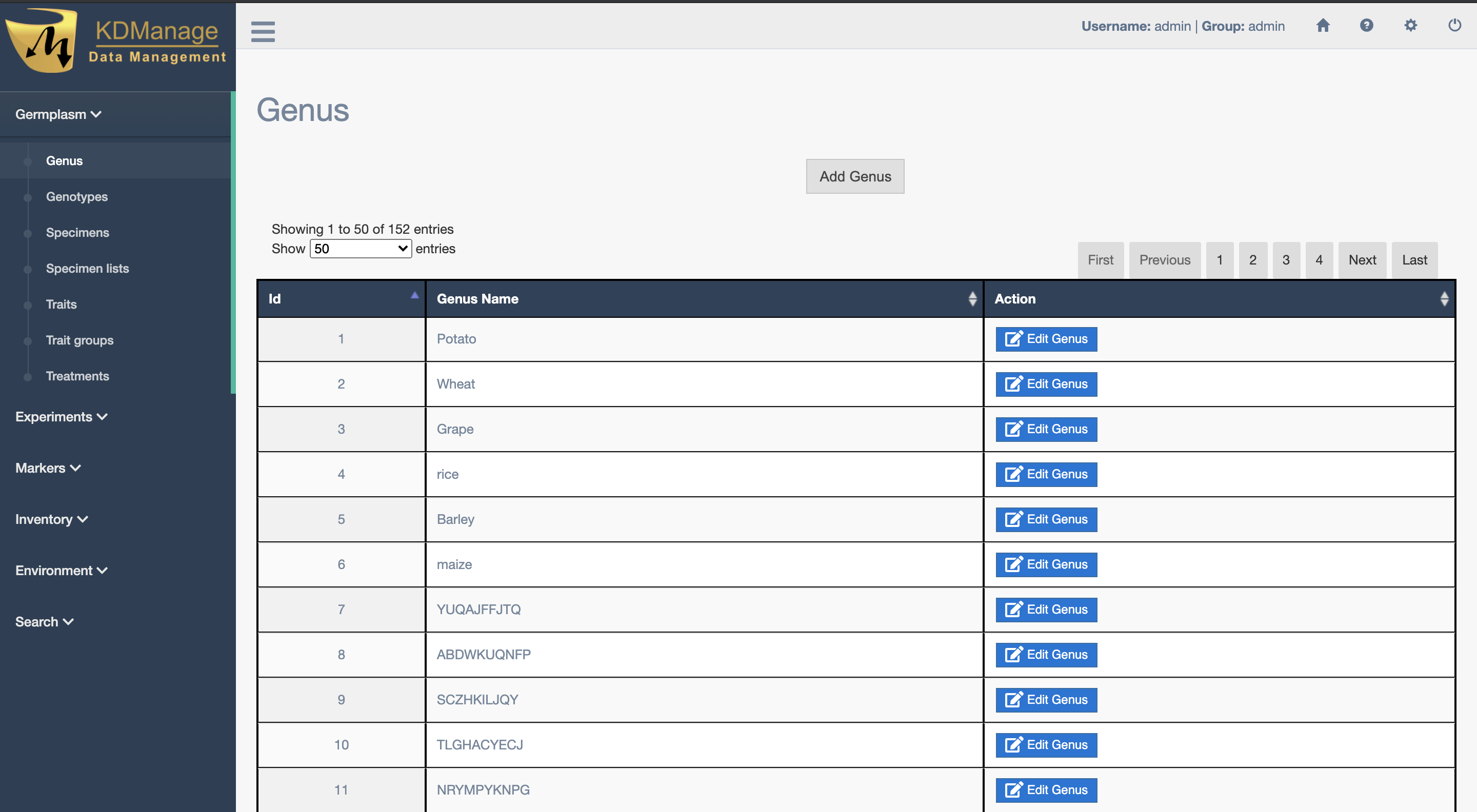The image size is (1477, 812).
Task: Collapse the Germplasm menu section
Action: point(58,114)
